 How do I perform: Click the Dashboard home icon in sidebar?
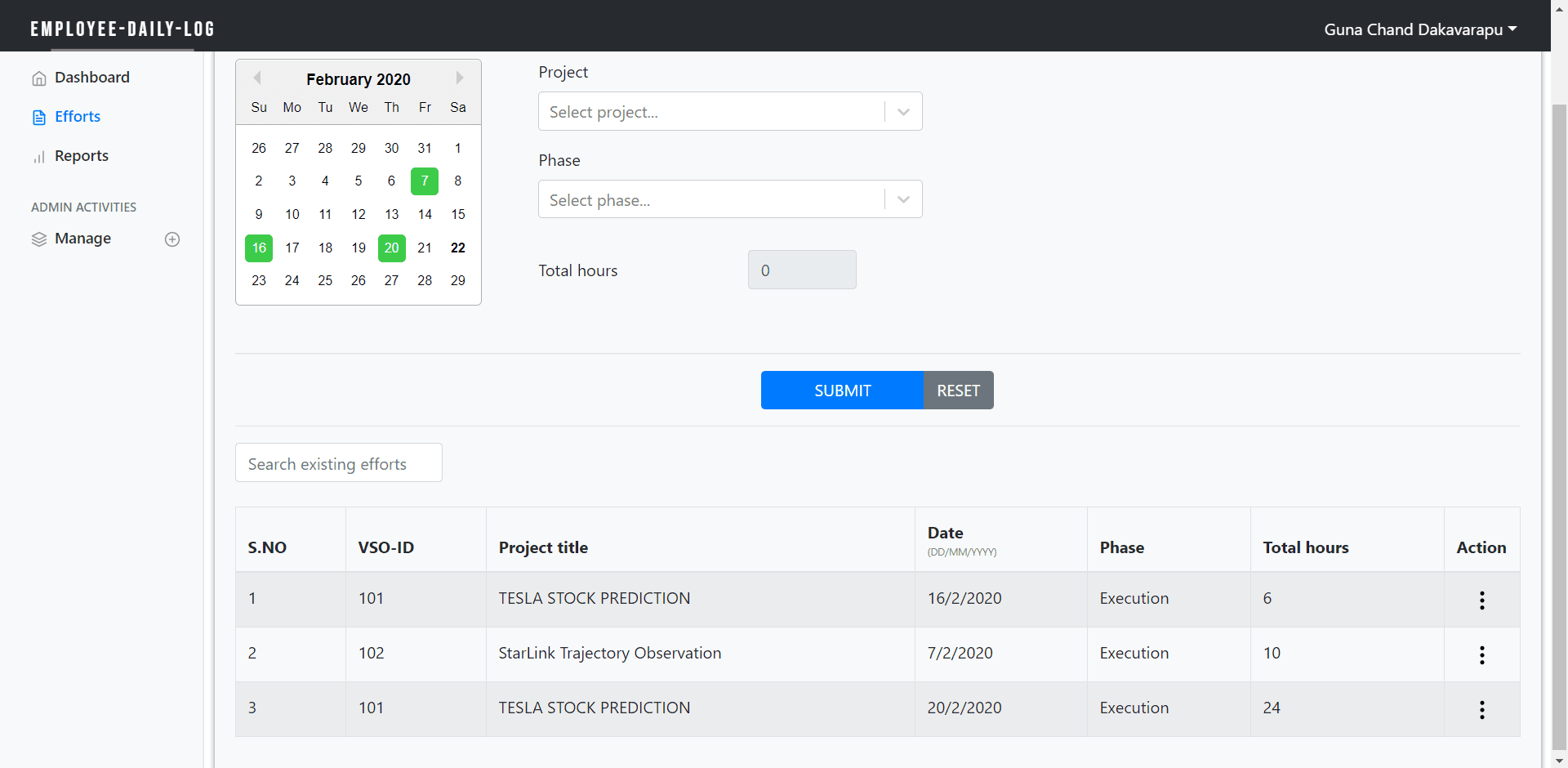point(38,78)
